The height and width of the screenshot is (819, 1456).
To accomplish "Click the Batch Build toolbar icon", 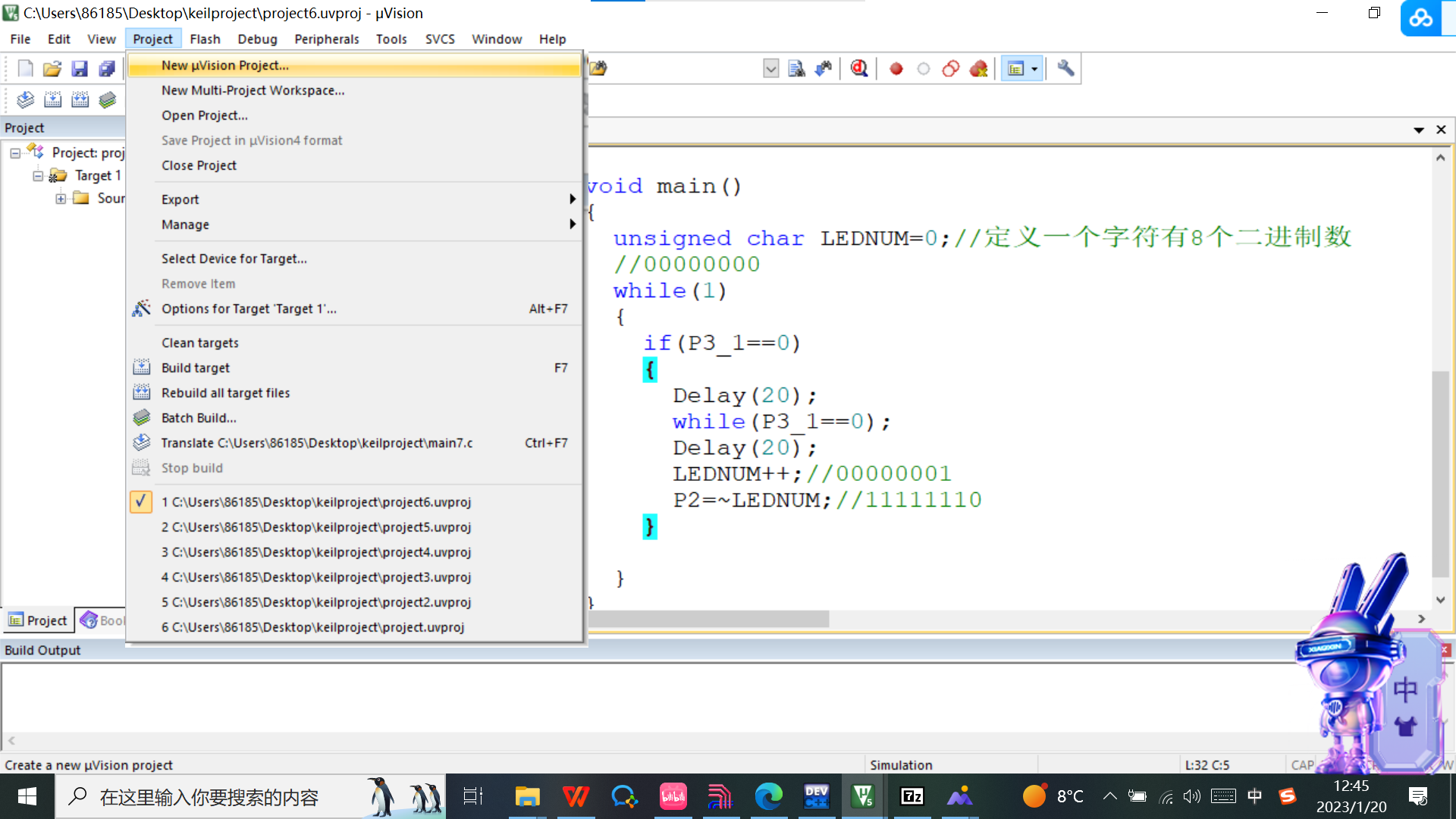I will click(108, 99).
